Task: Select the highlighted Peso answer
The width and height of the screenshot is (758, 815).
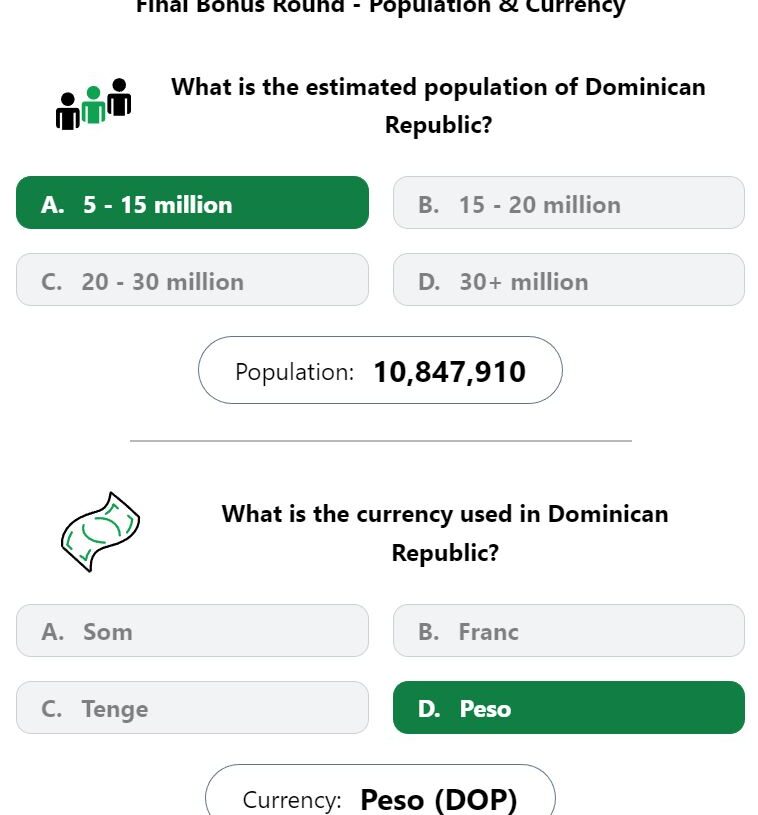Action: 569,707
